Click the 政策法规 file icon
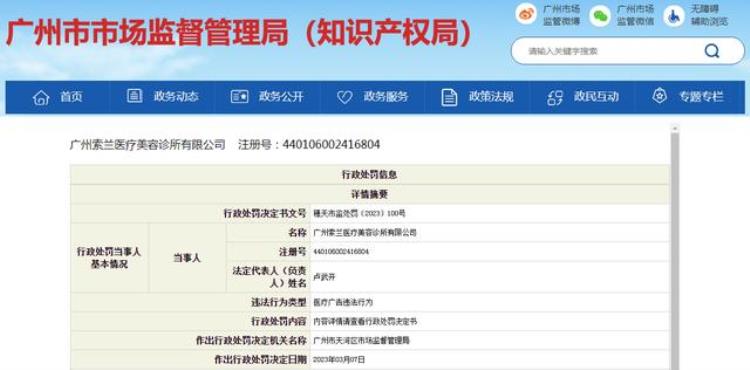Screen dimensions: 750x370 [x=449, y=97]
